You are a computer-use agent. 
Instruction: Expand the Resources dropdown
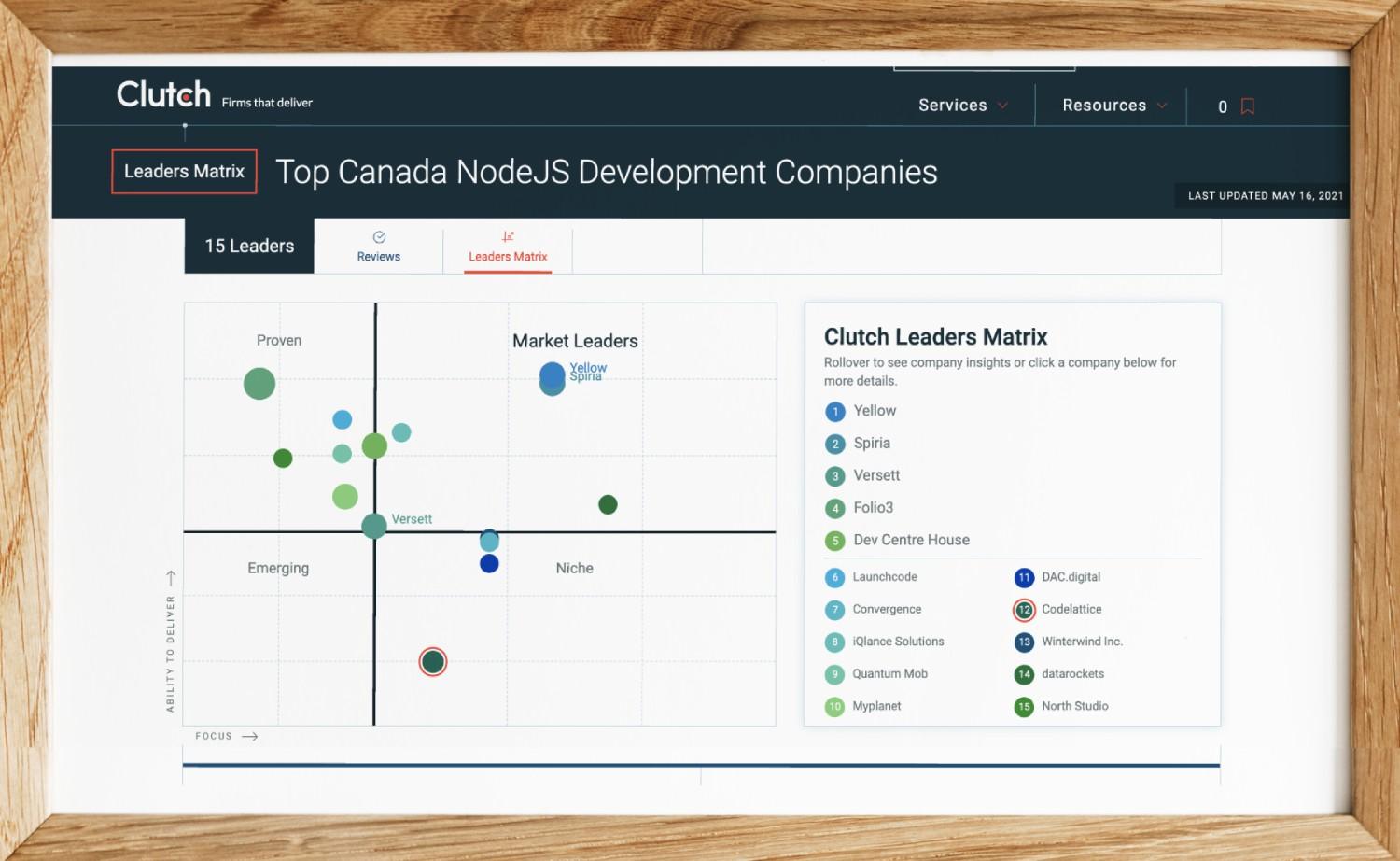pos(1115,106)
